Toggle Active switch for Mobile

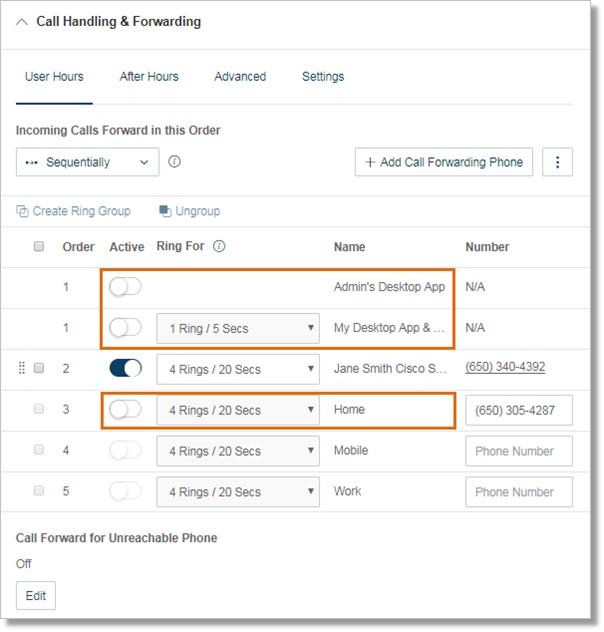tap(125, 450)
